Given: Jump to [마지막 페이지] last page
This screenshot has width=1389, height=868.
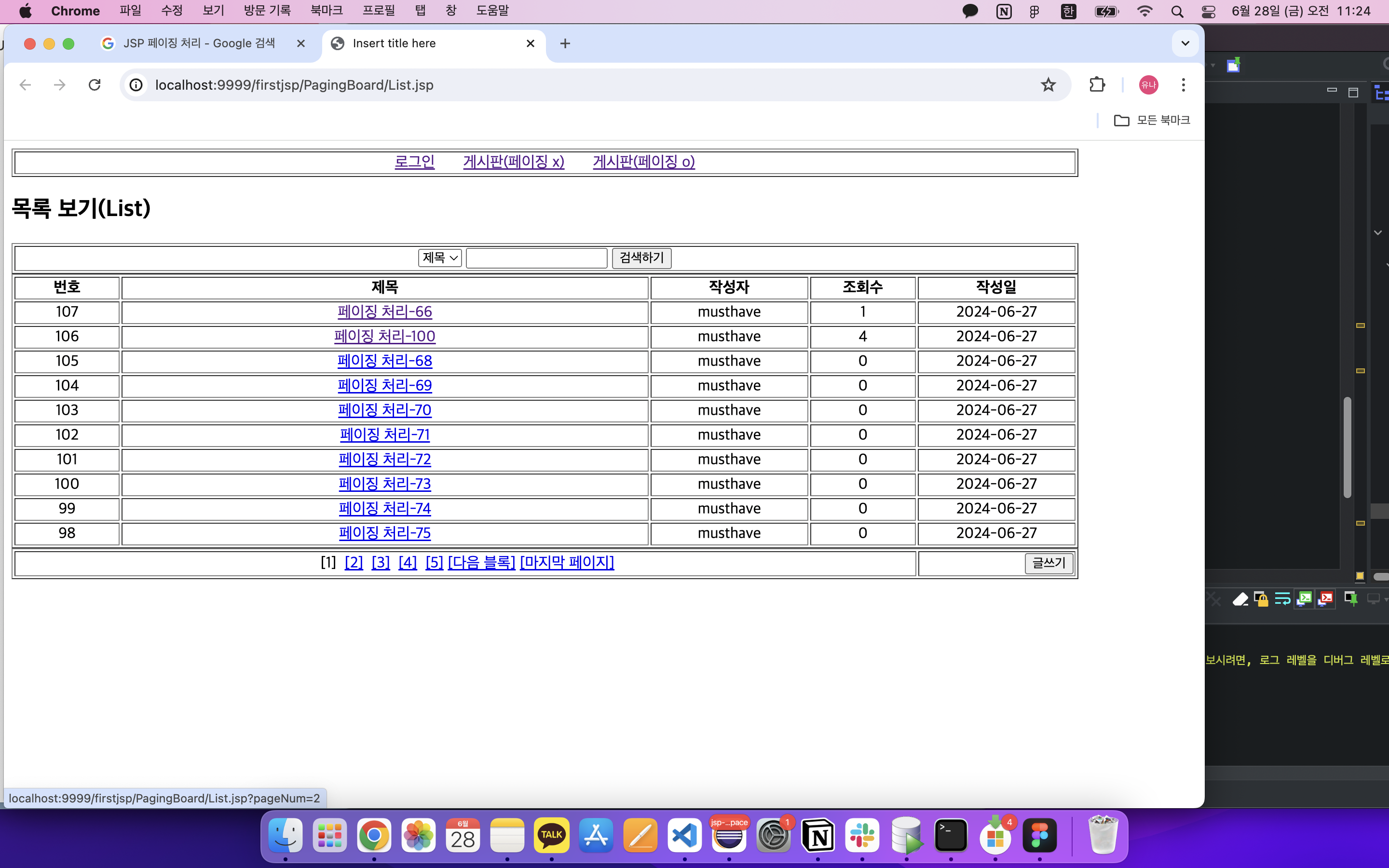Looking at the screenshot, I should [x=567, y=563].
